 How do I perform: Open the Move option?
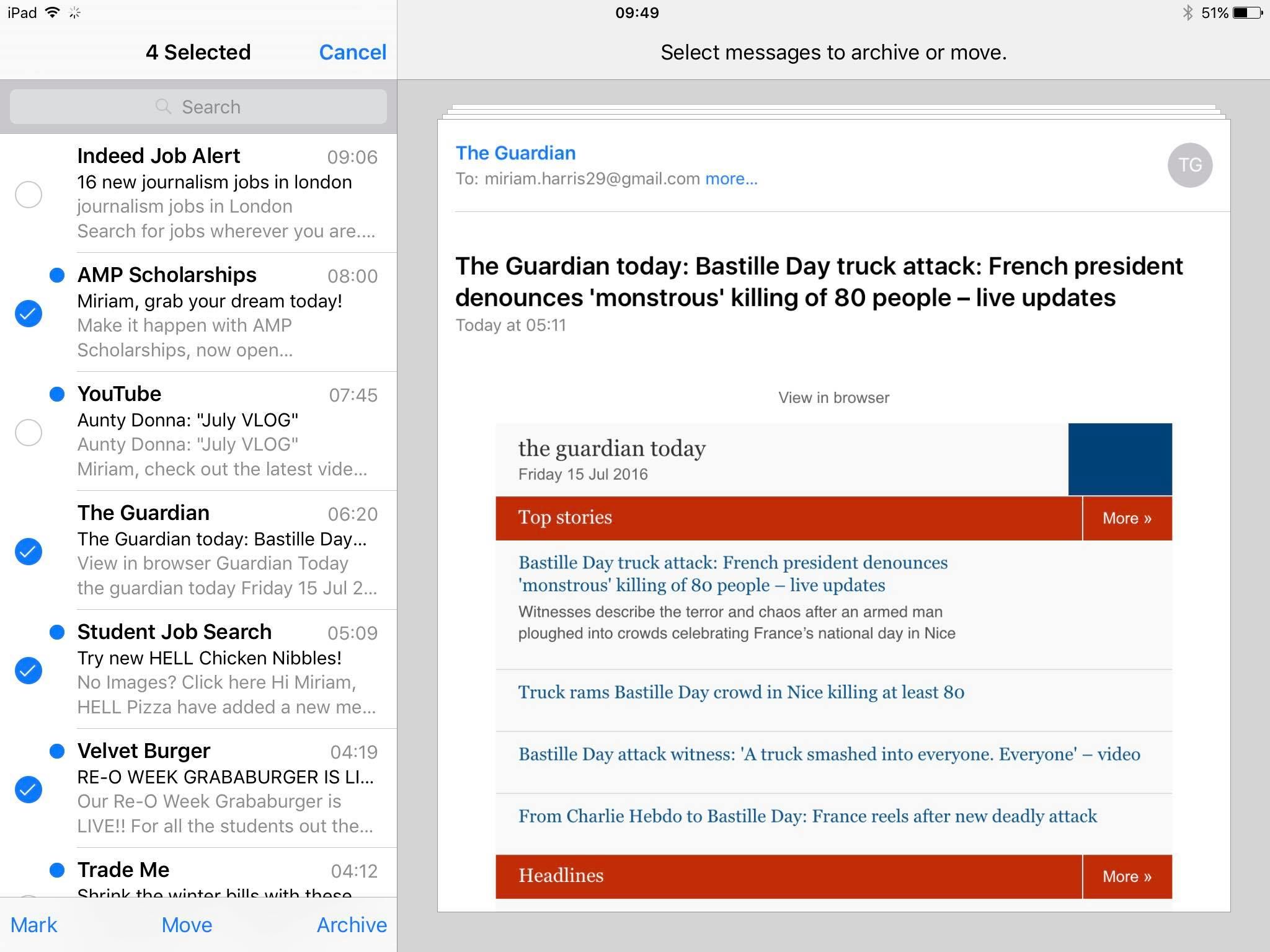(186, 924)
